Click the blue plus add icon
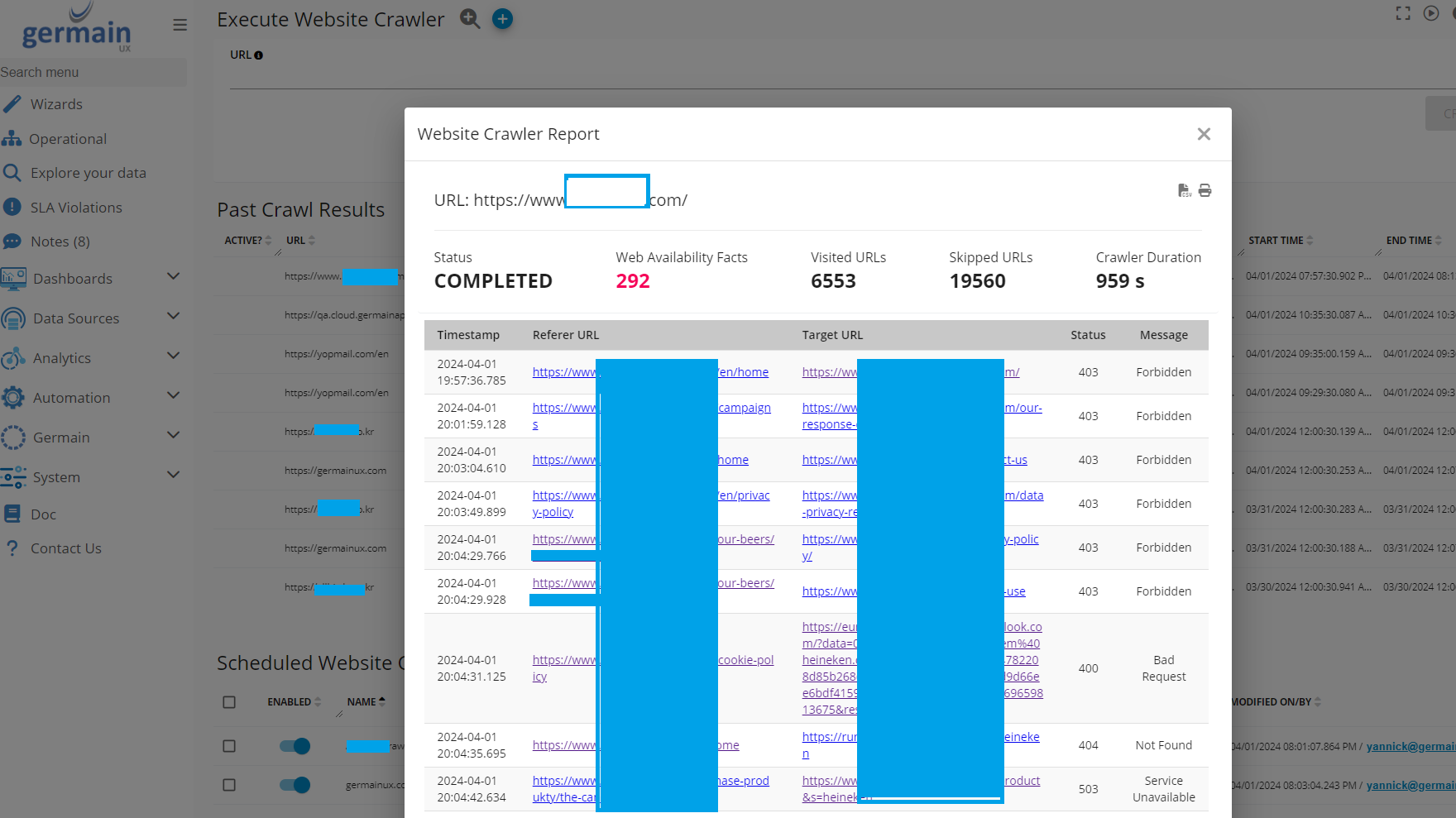 (502, 18)
